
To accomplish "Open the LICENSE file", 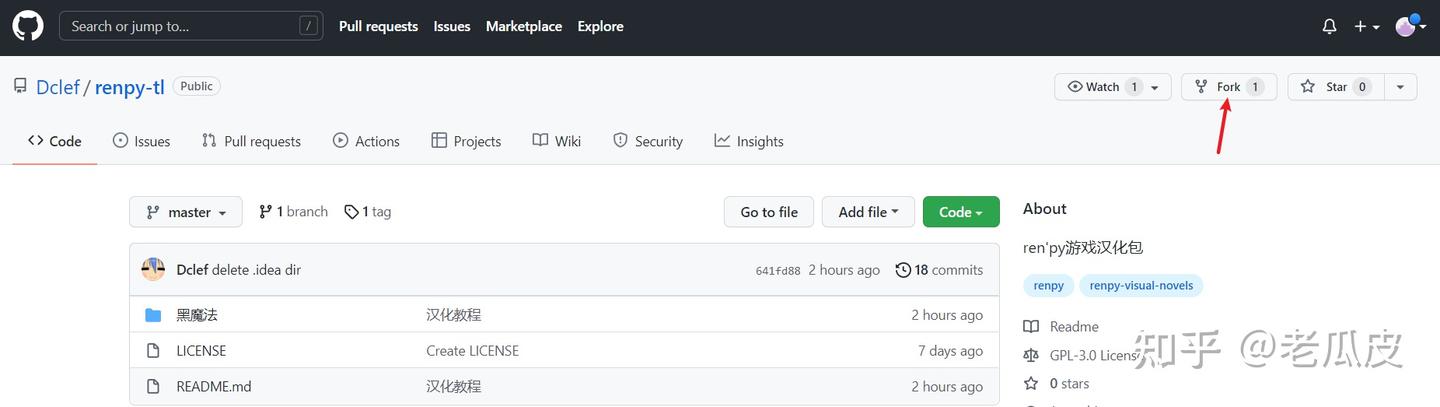I will pos(201,351).
